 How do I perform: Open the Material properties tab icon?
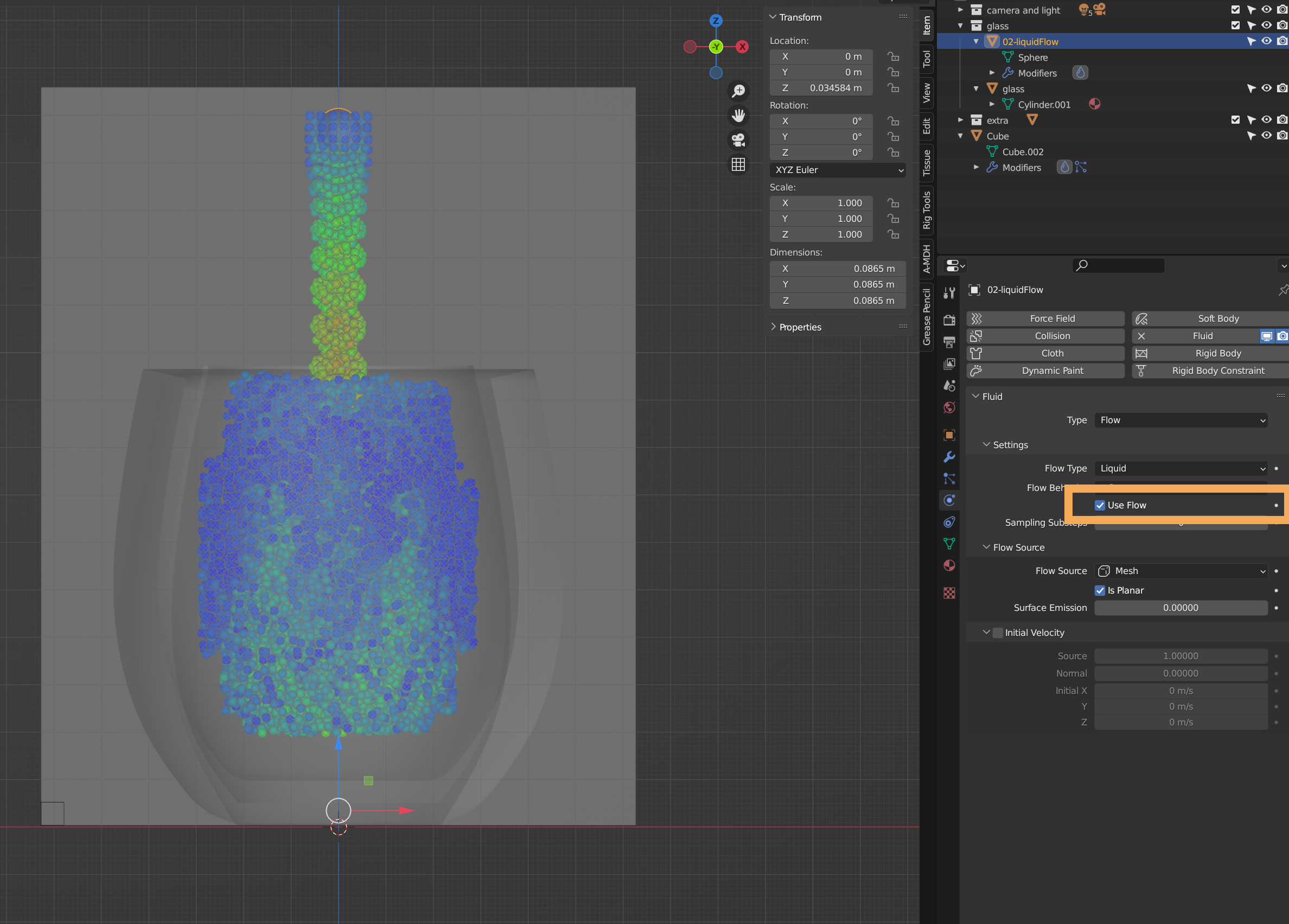(x=949, y=565)
